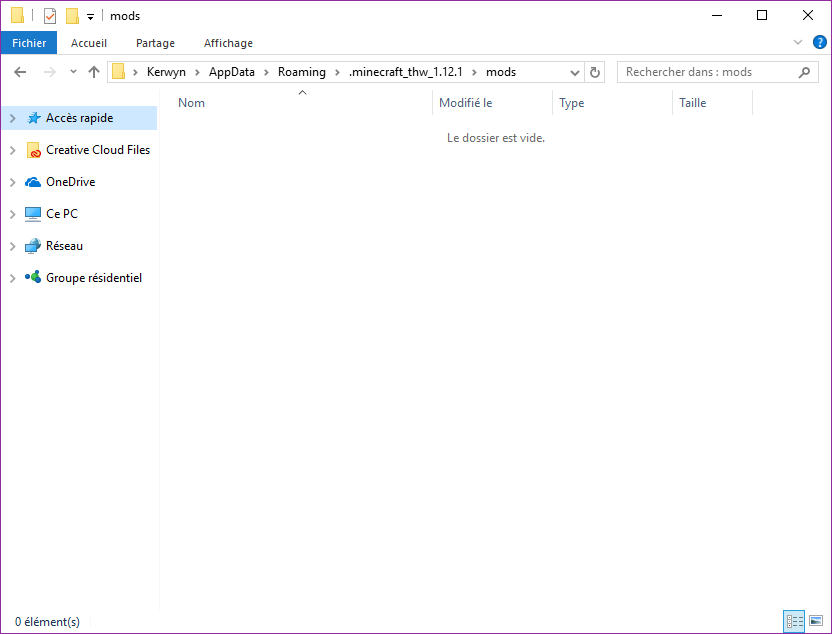The width and height of the screenshot is (832, 634).
Task: Click the New folder icon in title bar
Action: [x=72, y=16]
